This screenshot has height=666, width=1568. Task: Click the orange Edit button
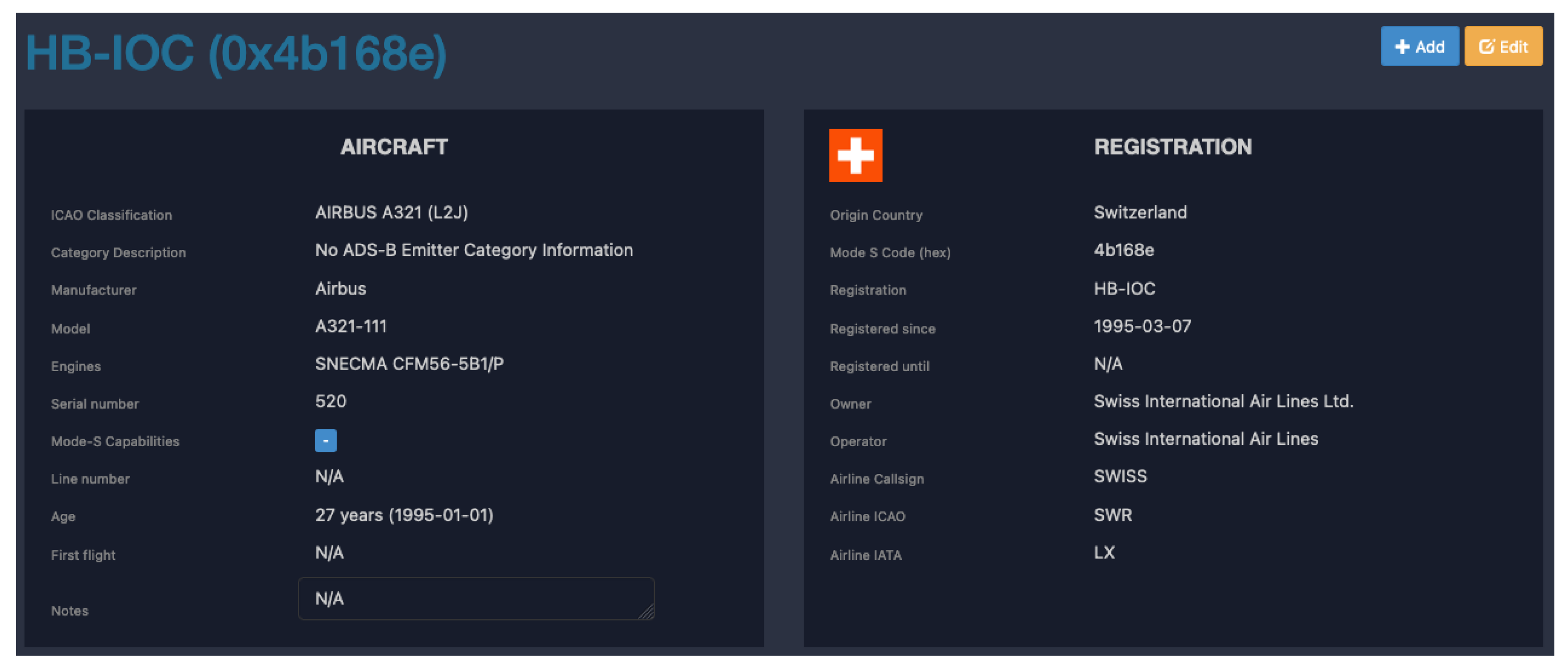coord(1503,46)
